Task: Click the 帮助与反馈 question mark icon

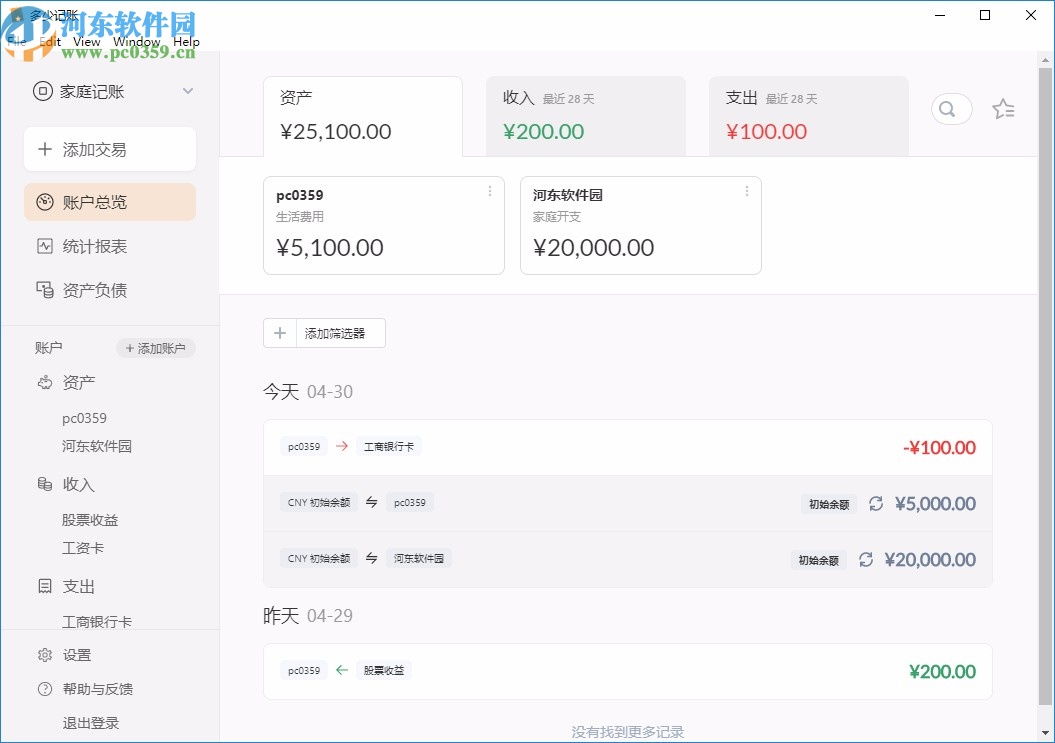Action: (44, 689)
